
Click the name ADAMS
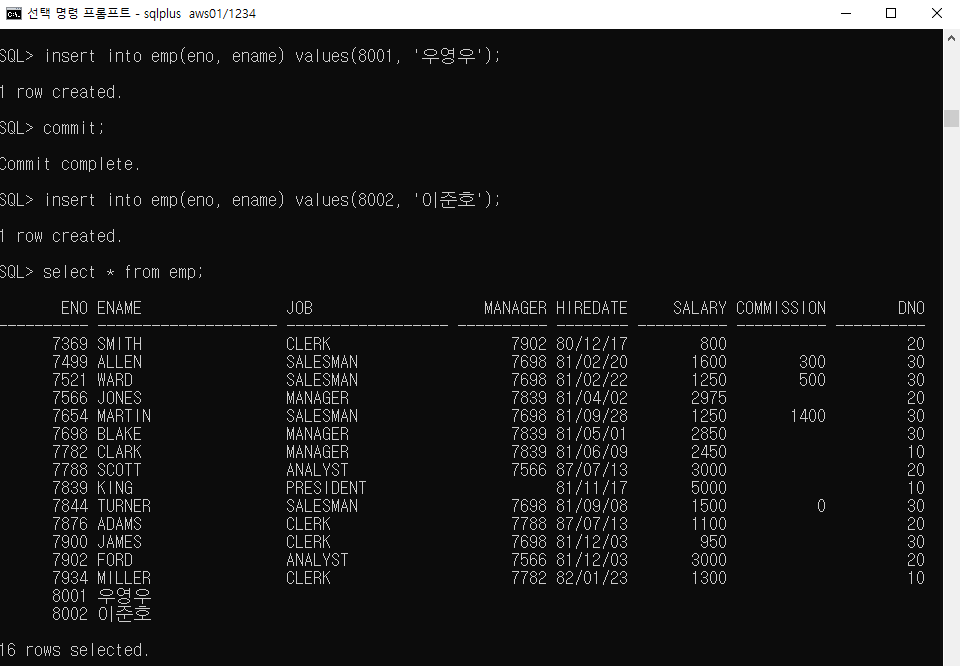coord(119,524)
